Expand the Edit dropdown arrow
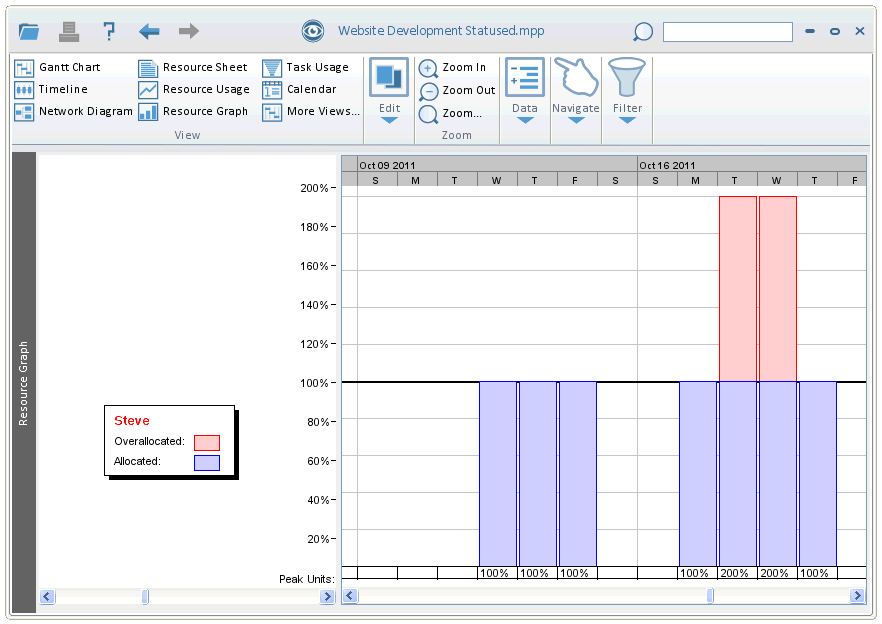 click(x=389, y=121)
